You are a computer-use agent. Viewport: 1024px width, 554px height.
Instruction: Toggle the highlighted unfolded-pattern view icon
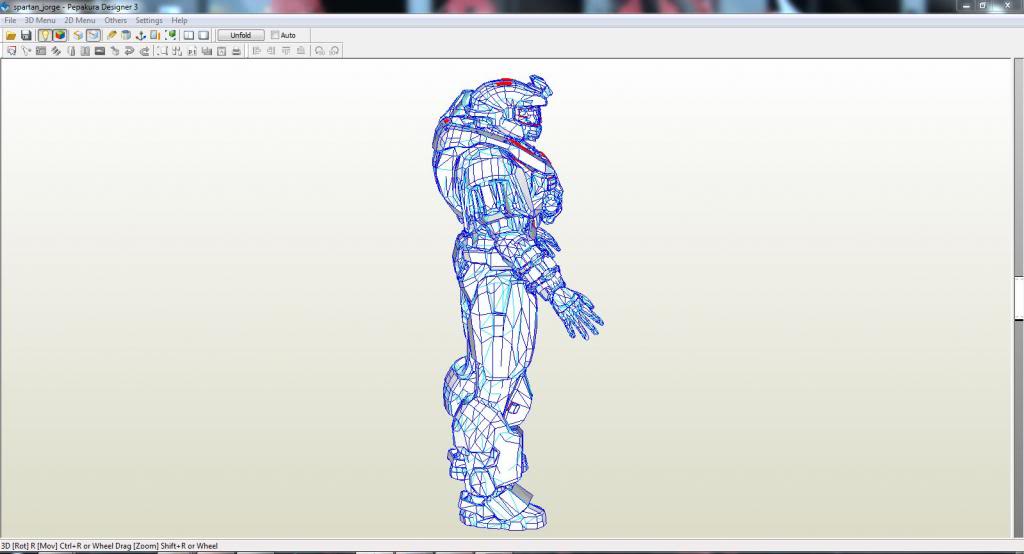point(93,35)
